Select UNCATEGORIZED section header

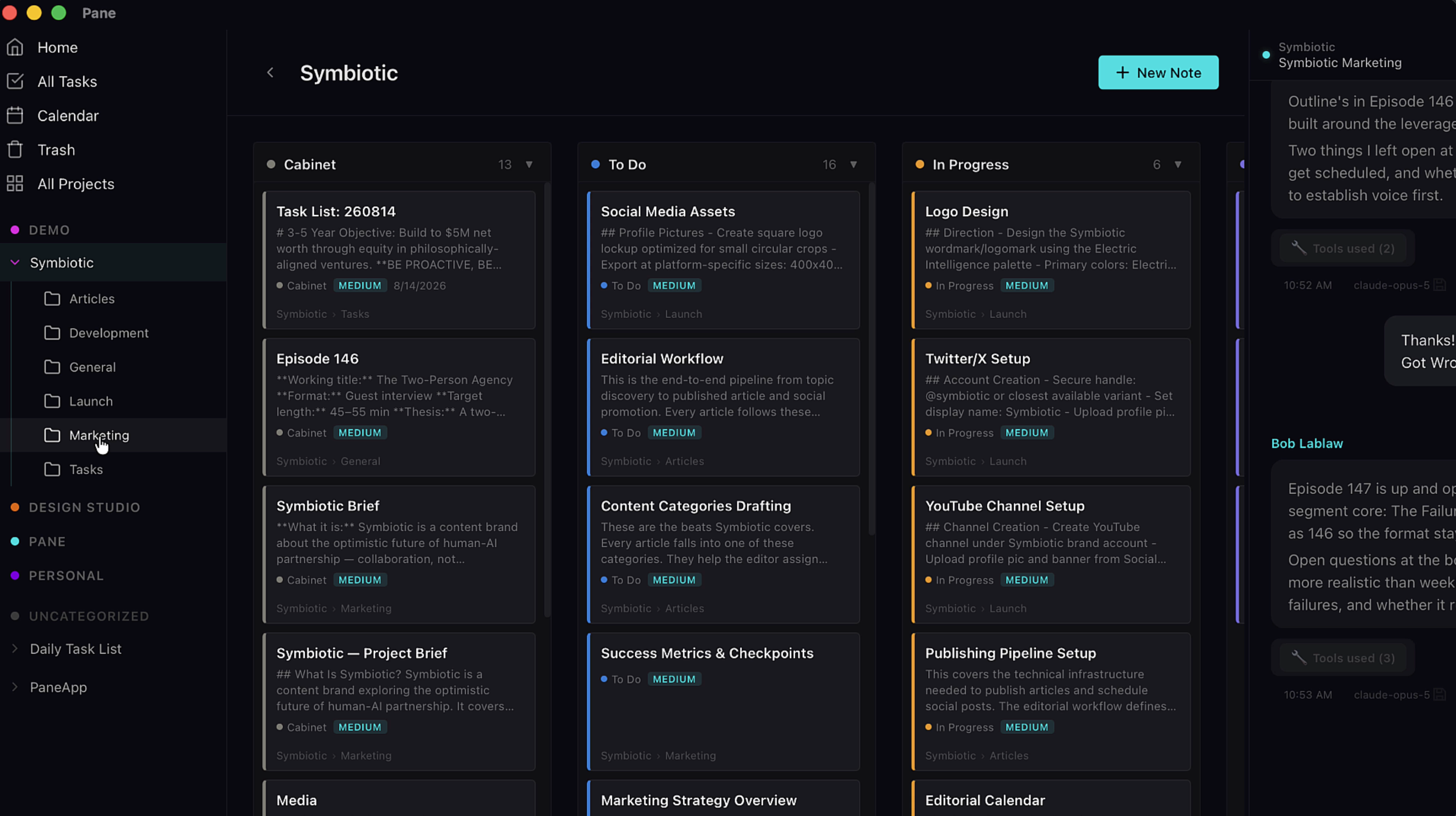pyautogui.click(x=89, y=616)
